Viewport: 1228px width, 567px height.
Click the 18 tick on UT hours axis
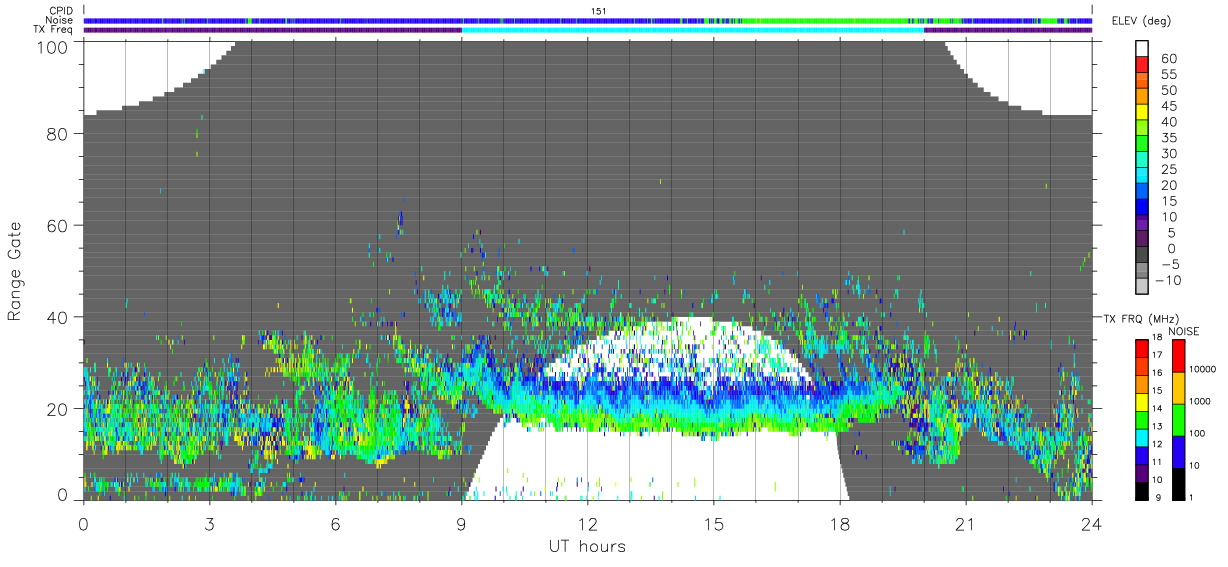[x=840, y=523]
